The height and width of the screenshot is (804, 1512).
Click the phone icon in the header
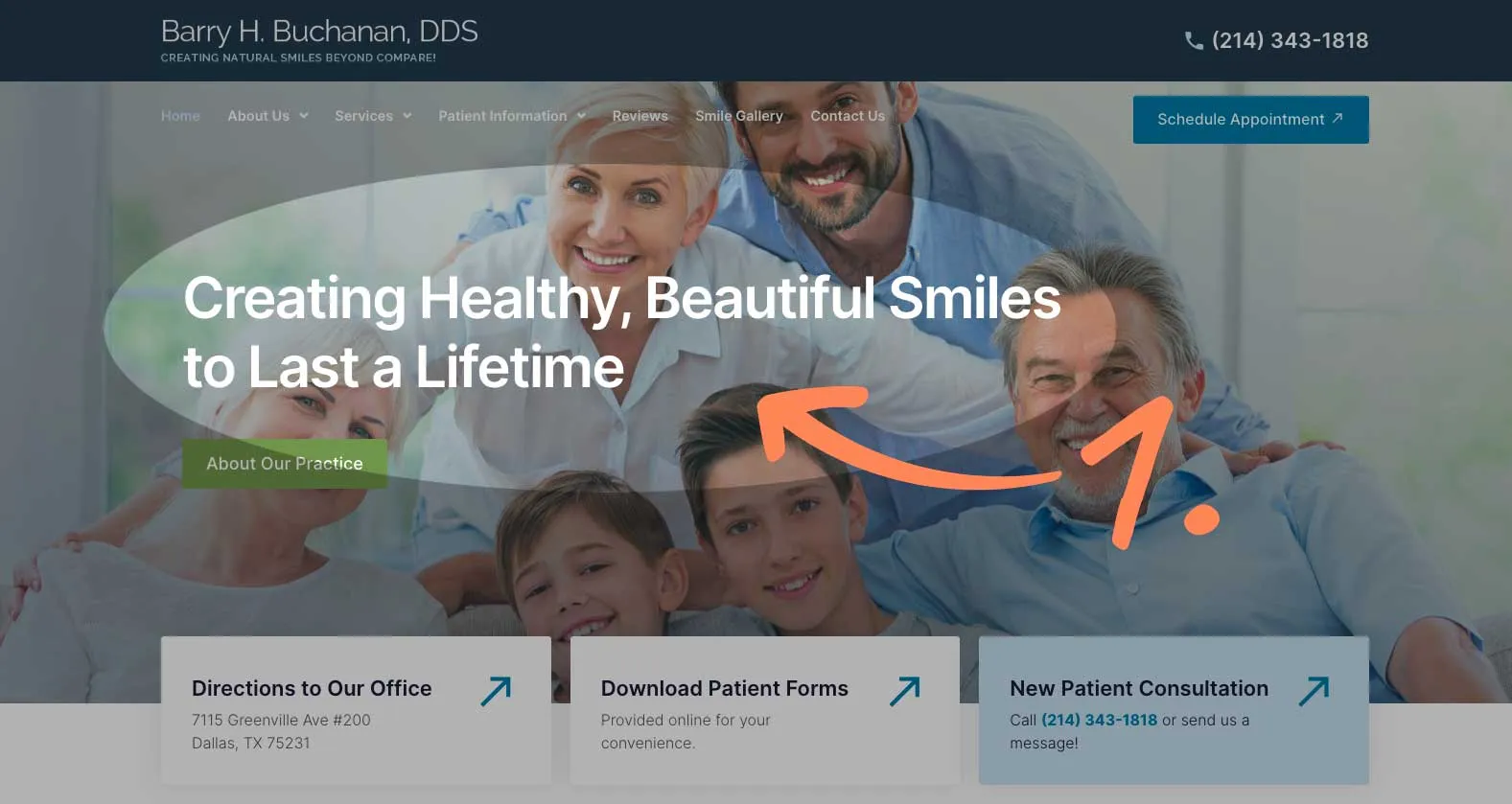(x=1194, y=40)
